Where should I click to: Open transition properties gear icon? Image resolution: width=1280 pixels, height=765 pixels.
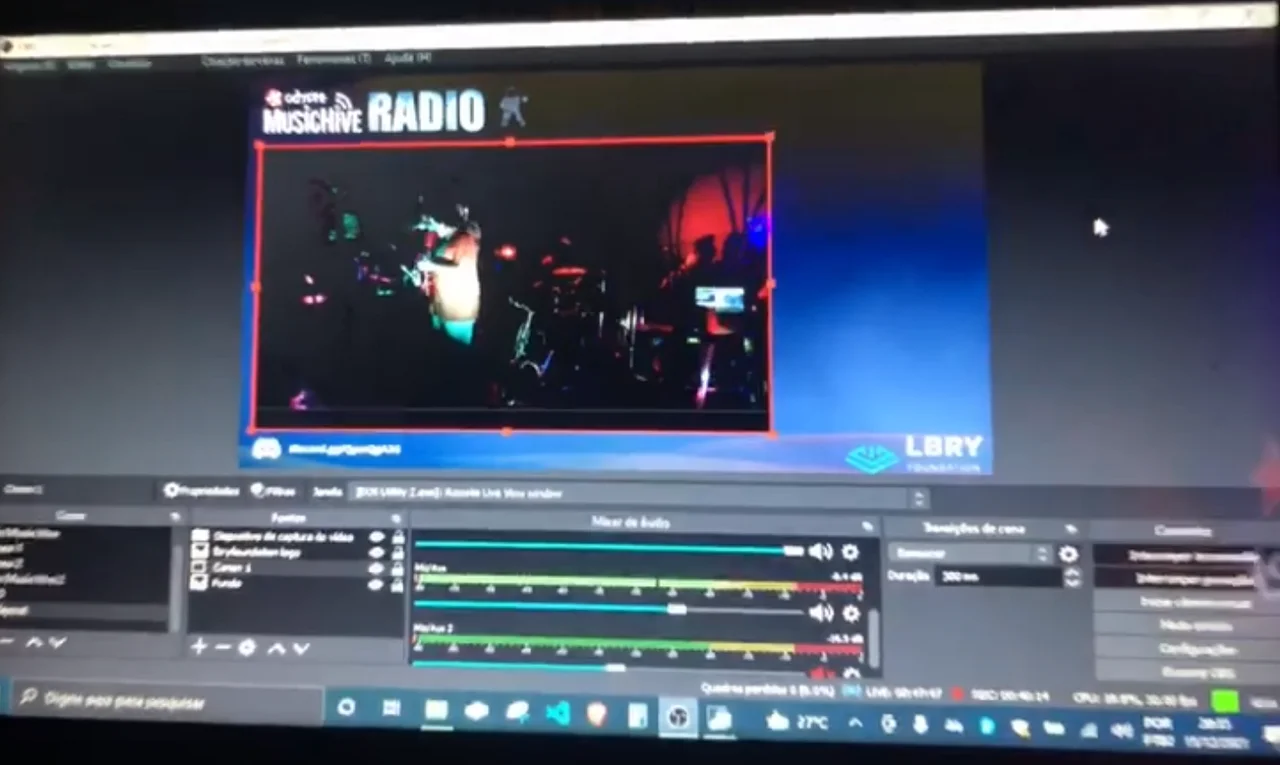coord(1068,554)
